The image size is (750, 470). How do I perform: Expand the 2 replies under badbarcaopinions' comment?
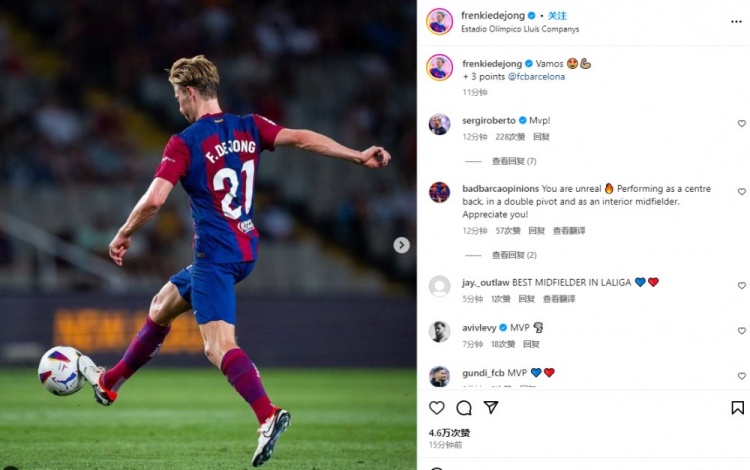tap(514, 255)
